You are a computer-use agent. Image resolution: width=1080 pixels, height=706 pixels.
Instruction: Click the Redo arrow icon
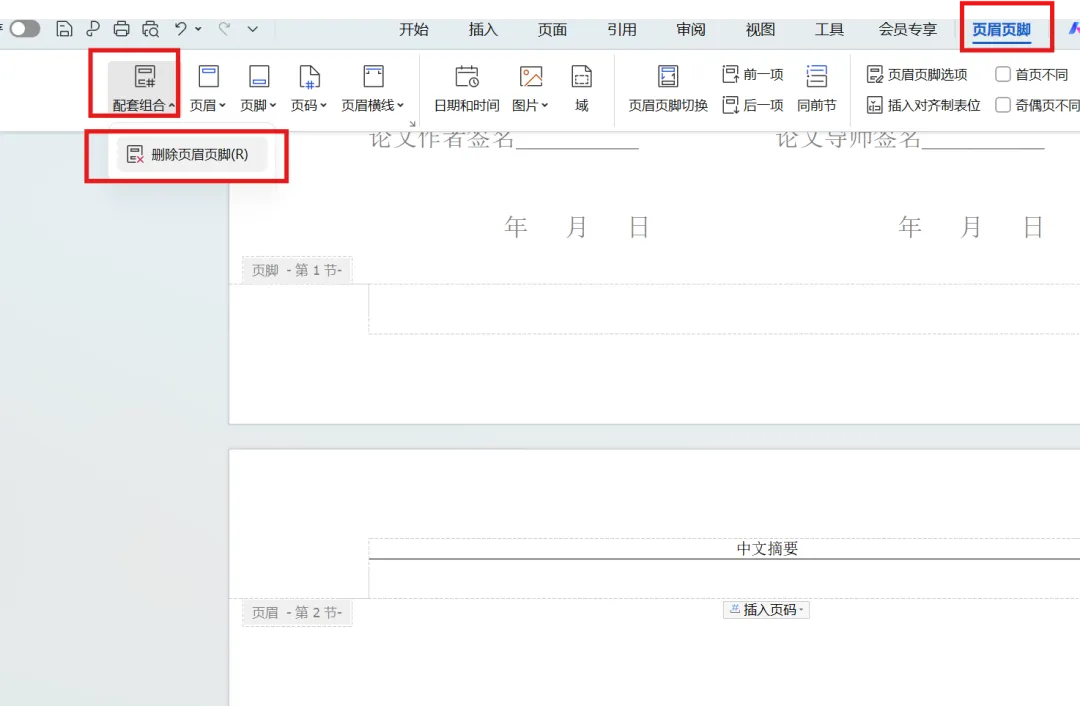pyautogui.click(x=224, y=29)
